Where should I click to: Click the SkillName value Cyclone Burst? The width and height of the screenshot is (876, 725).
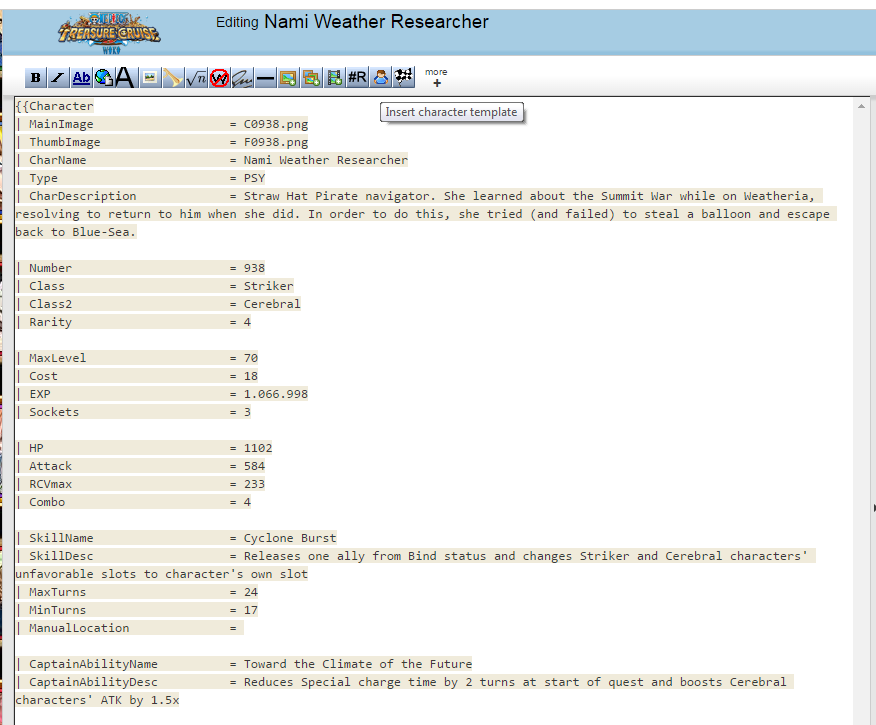coord(290,538)
